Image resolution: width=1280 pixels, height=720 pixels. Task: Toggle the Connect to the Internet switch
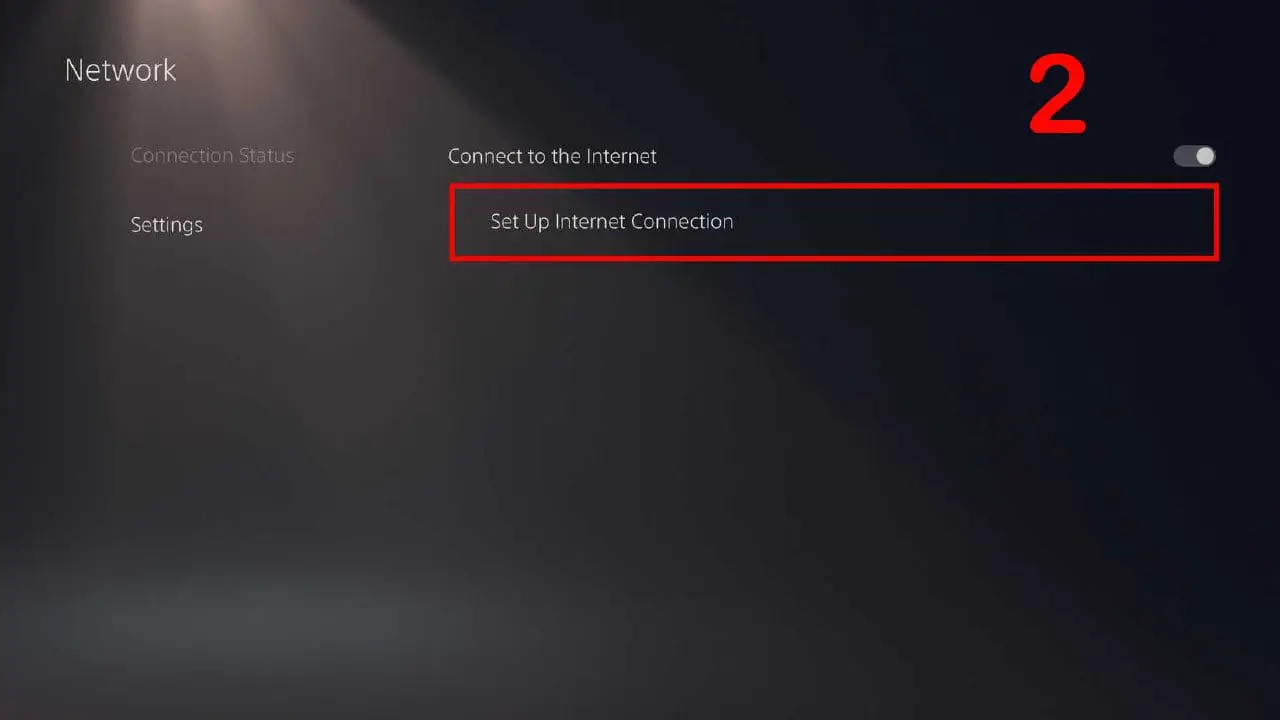point(1194,156)
